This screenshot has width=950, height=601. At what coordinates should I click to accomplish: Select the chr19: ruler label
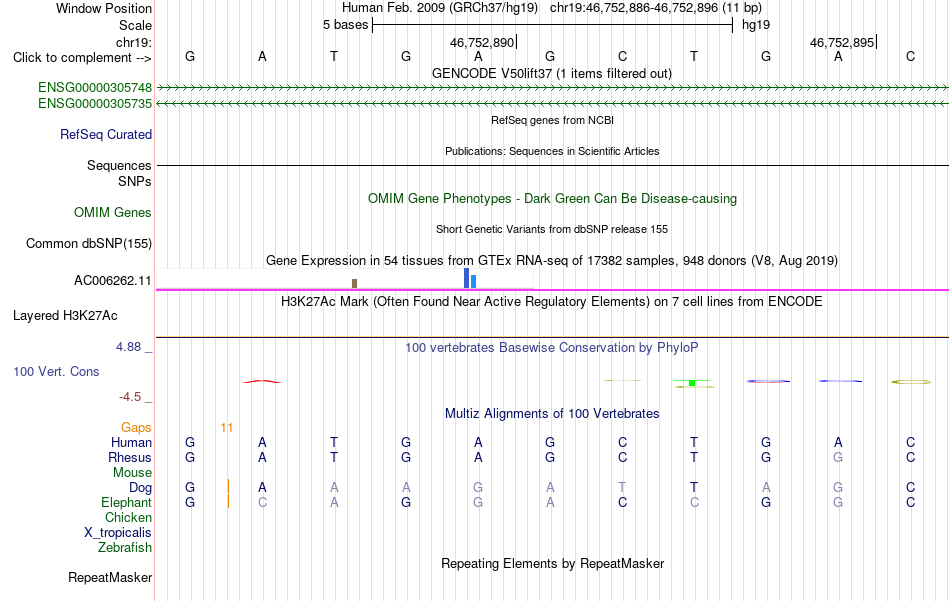click(134, 42)
